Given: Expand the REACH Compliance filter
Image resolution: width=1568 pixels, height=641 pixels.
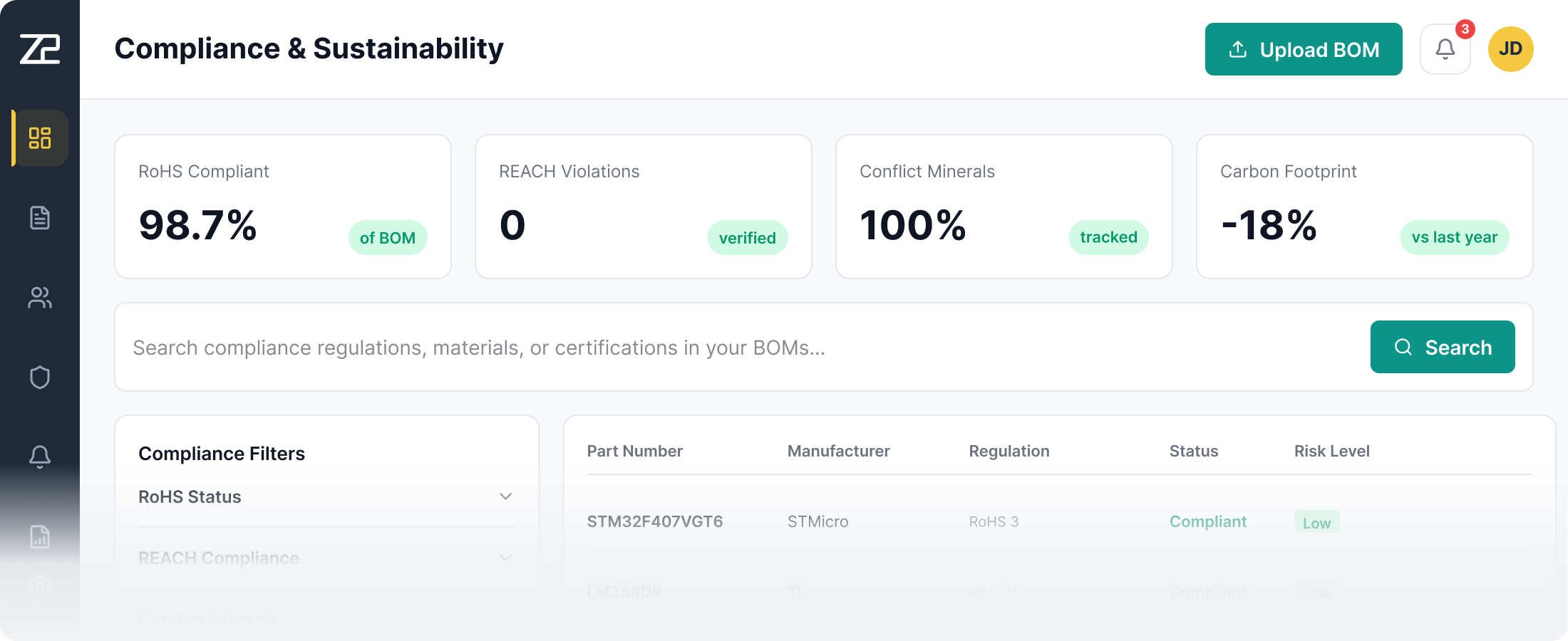Looking at the screenshot, I should tap(326, 558).
